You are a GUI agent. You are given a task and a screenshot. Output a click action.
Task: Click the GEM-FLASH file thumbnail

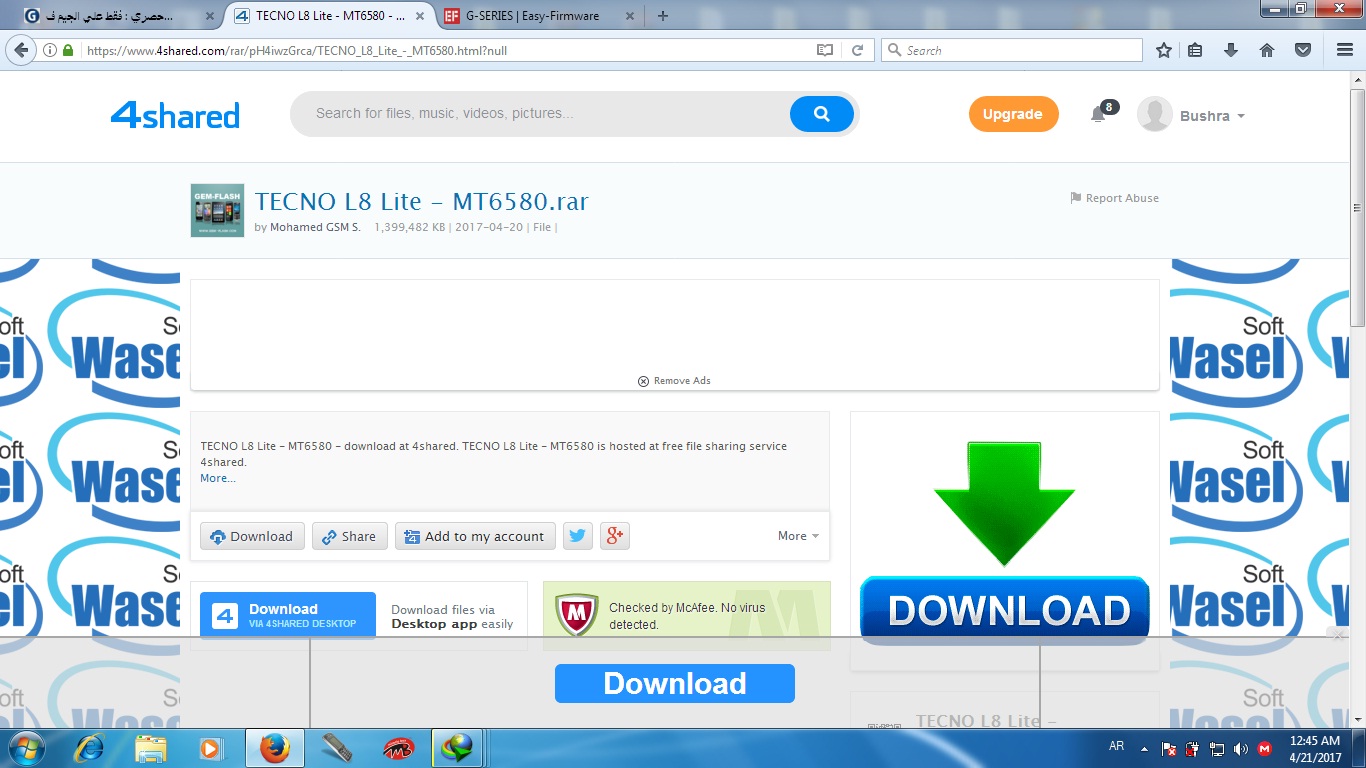[217, 210]
